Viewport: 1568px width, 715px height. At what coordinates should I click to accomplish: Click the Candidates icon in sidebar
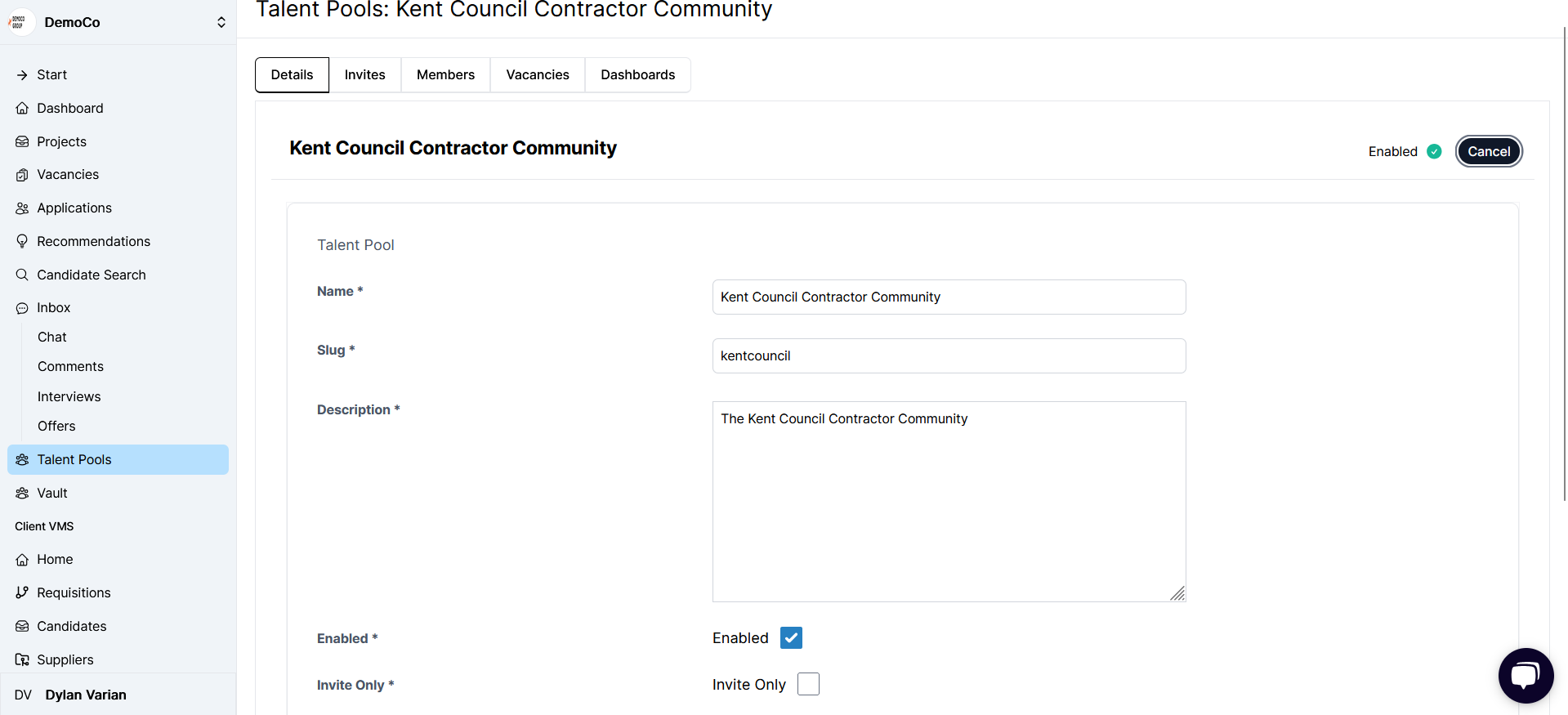22,626
